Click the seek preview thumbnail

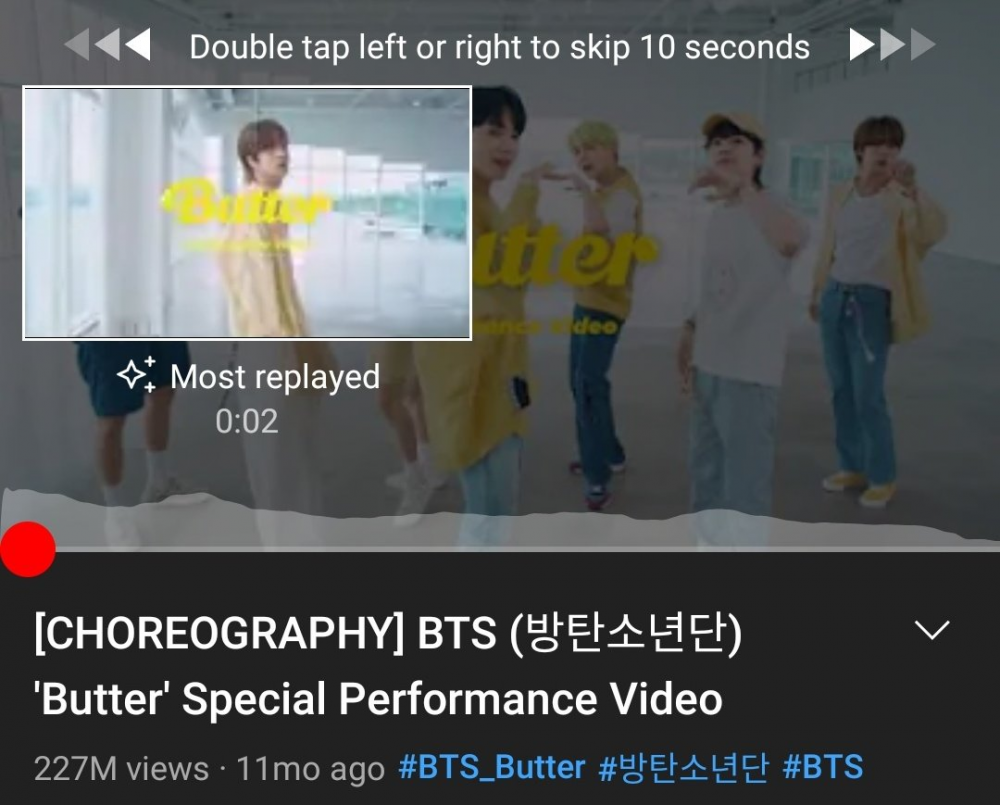247,213
